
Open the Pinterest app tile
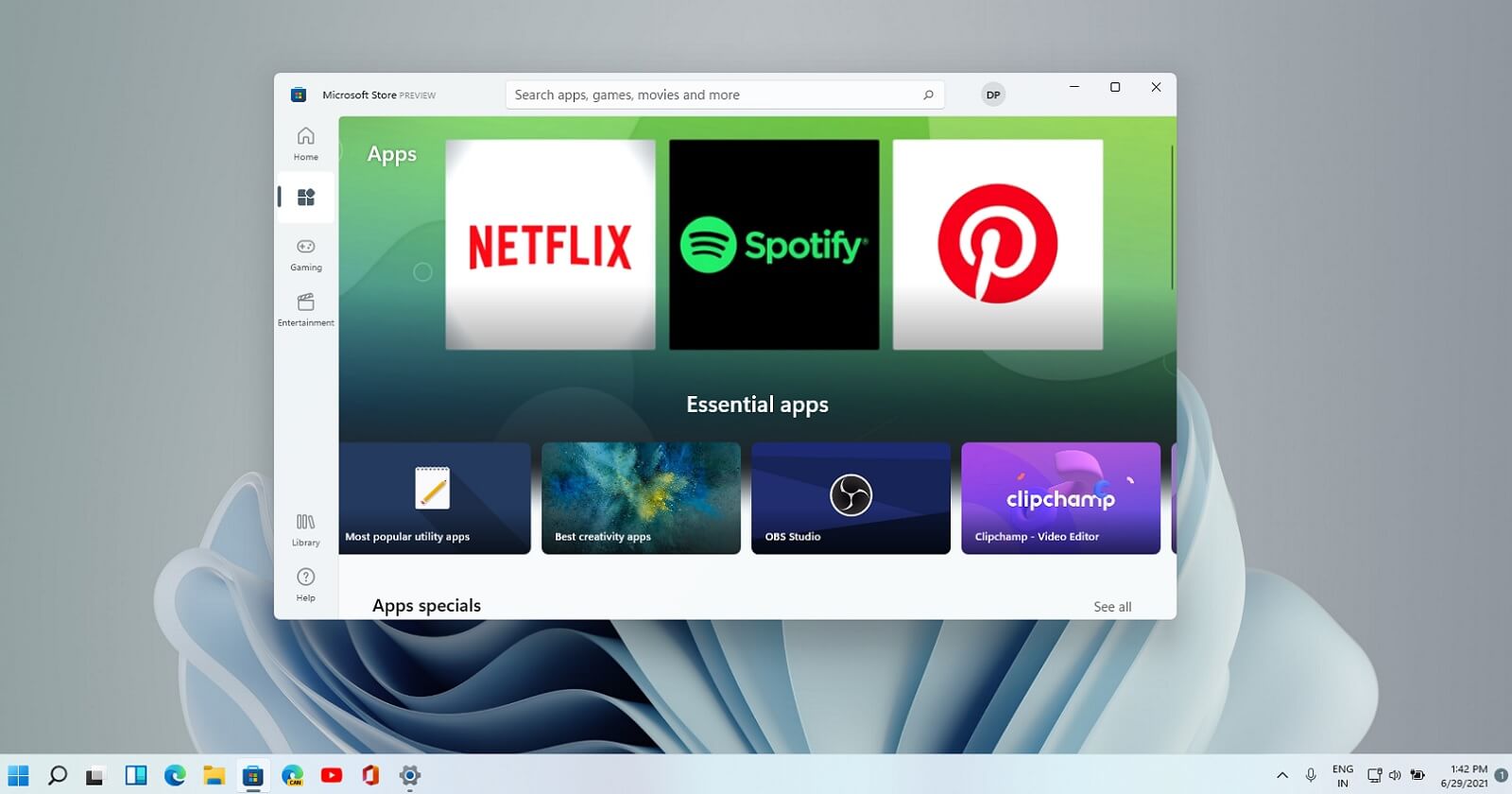tap(998, 245)
